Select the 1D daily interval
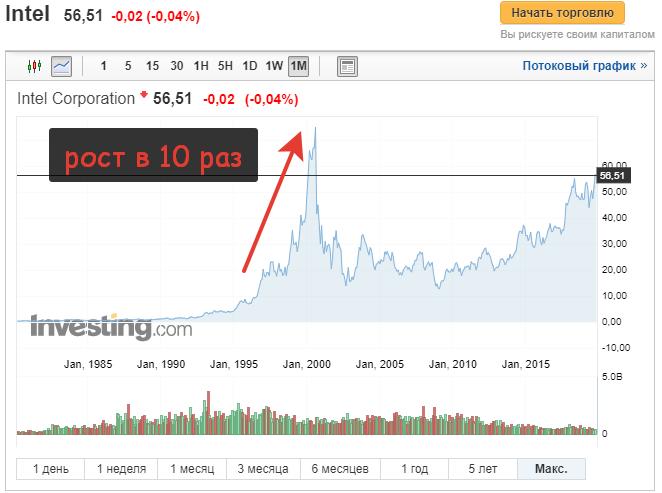This screenshot has width=662, height=493. 250,67
